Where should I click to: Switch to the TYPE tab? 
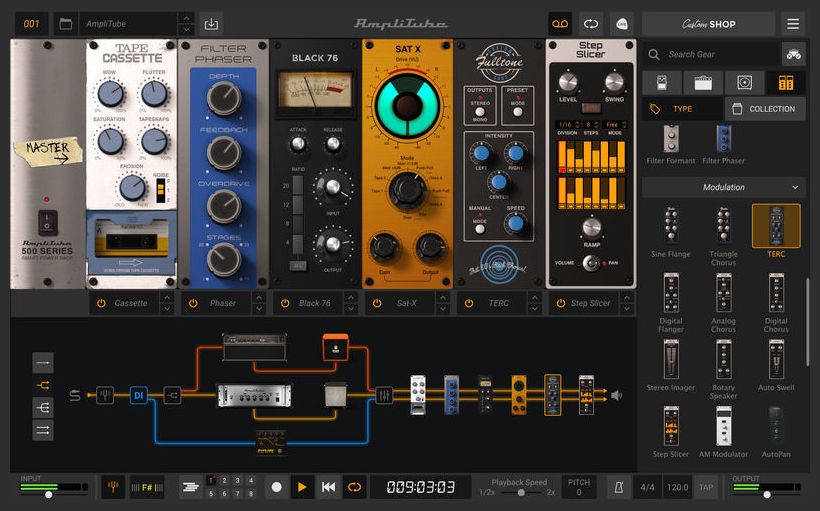click(x=682, y=109)
